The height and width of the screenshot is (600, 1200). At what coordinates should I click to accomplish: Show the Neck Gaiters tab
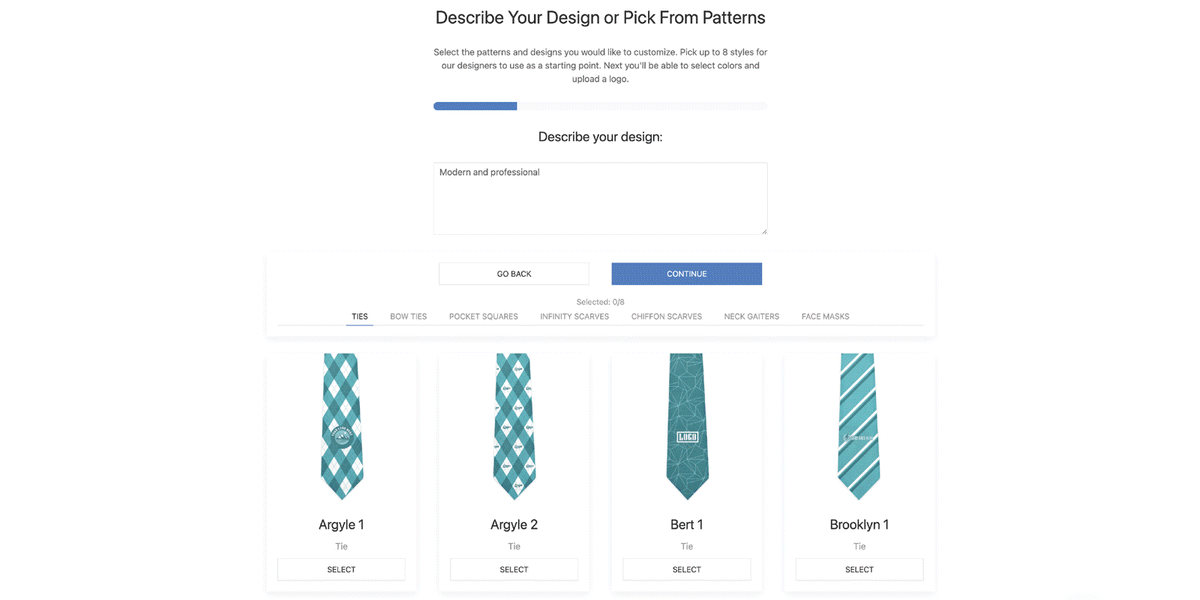point(751,317)
